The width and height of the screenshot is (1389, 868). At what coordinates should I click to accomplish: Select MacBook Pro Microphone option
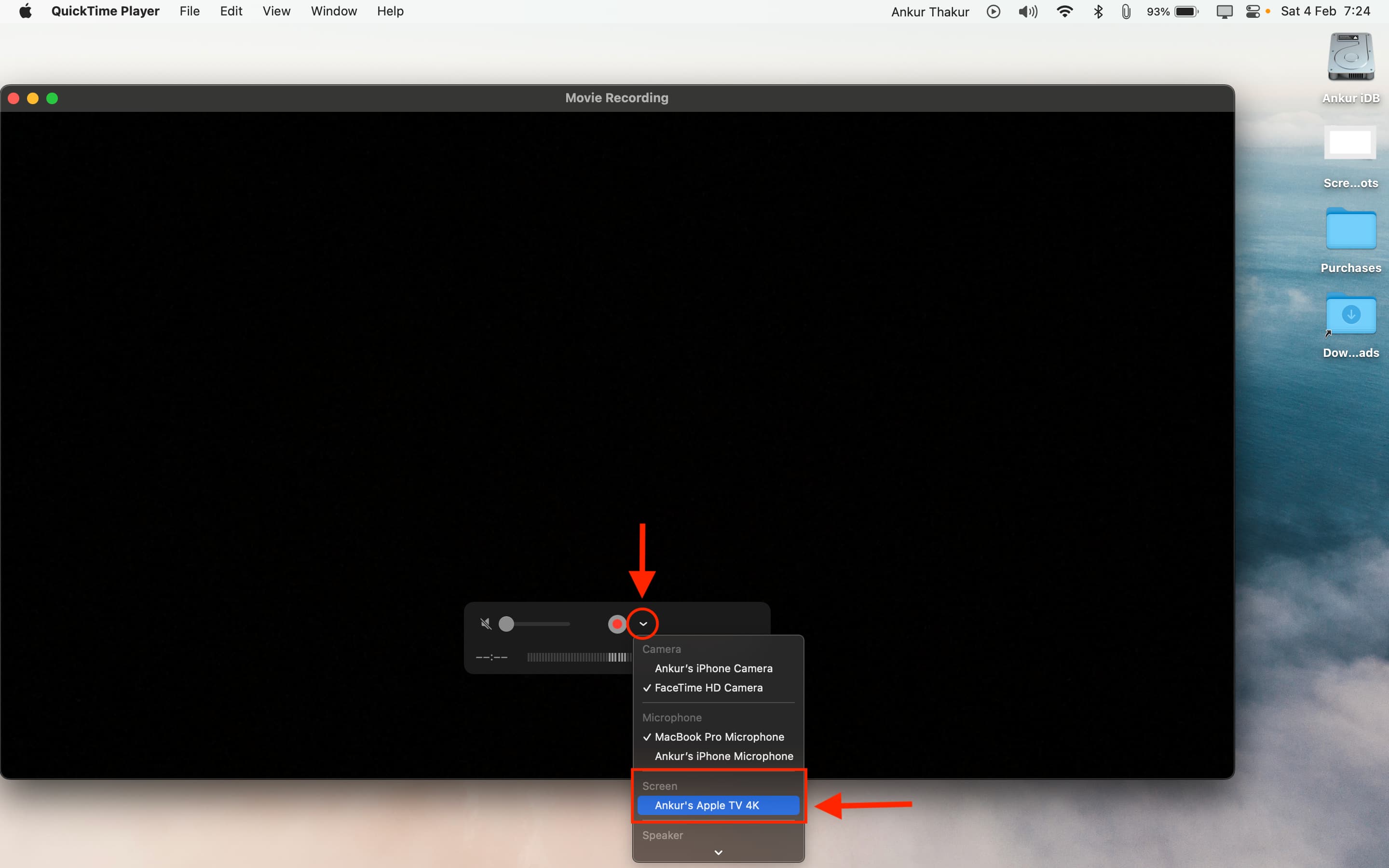click(x=719, y=736)
